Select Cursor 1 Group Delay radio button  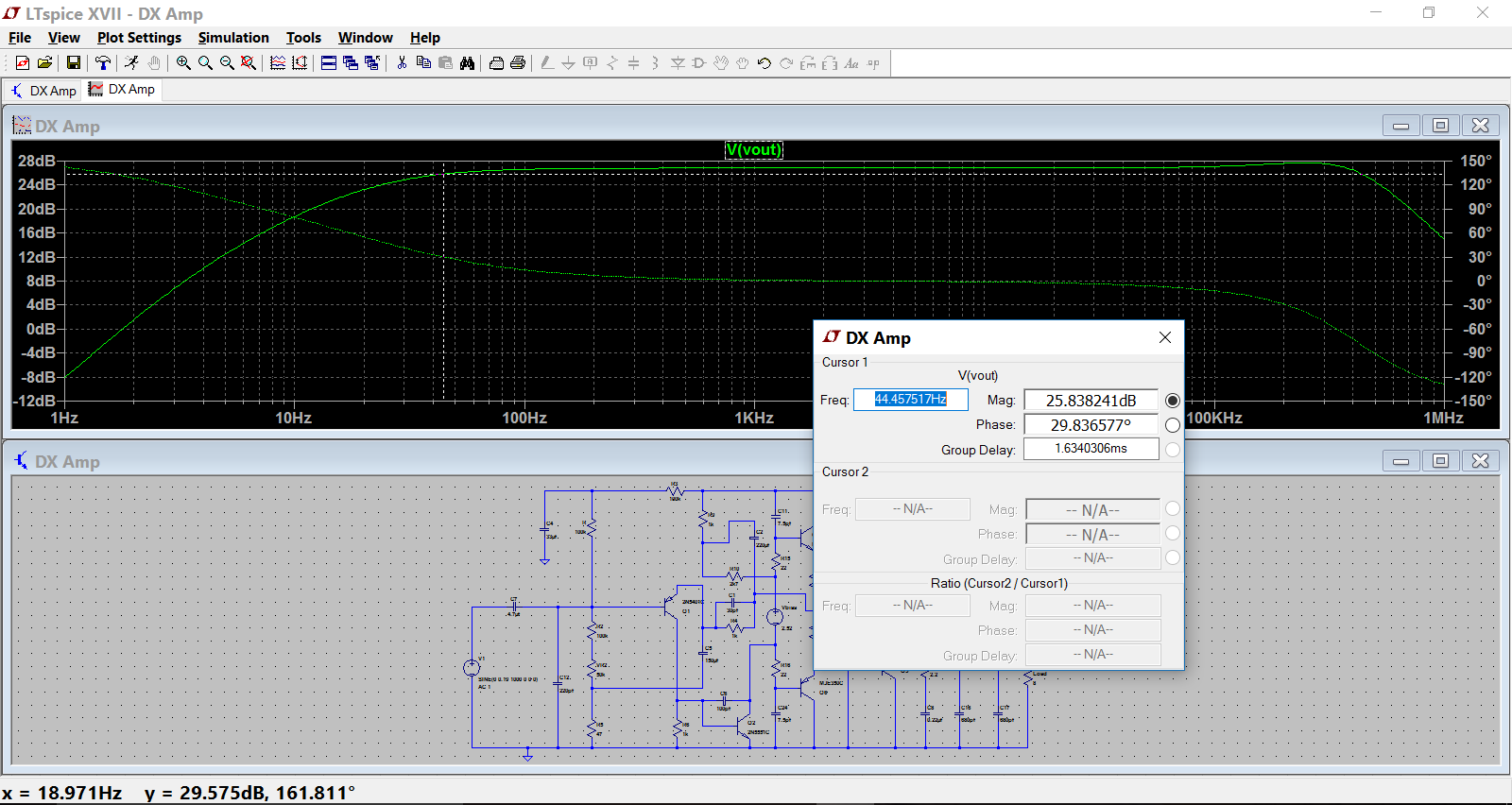(1173, 450)
